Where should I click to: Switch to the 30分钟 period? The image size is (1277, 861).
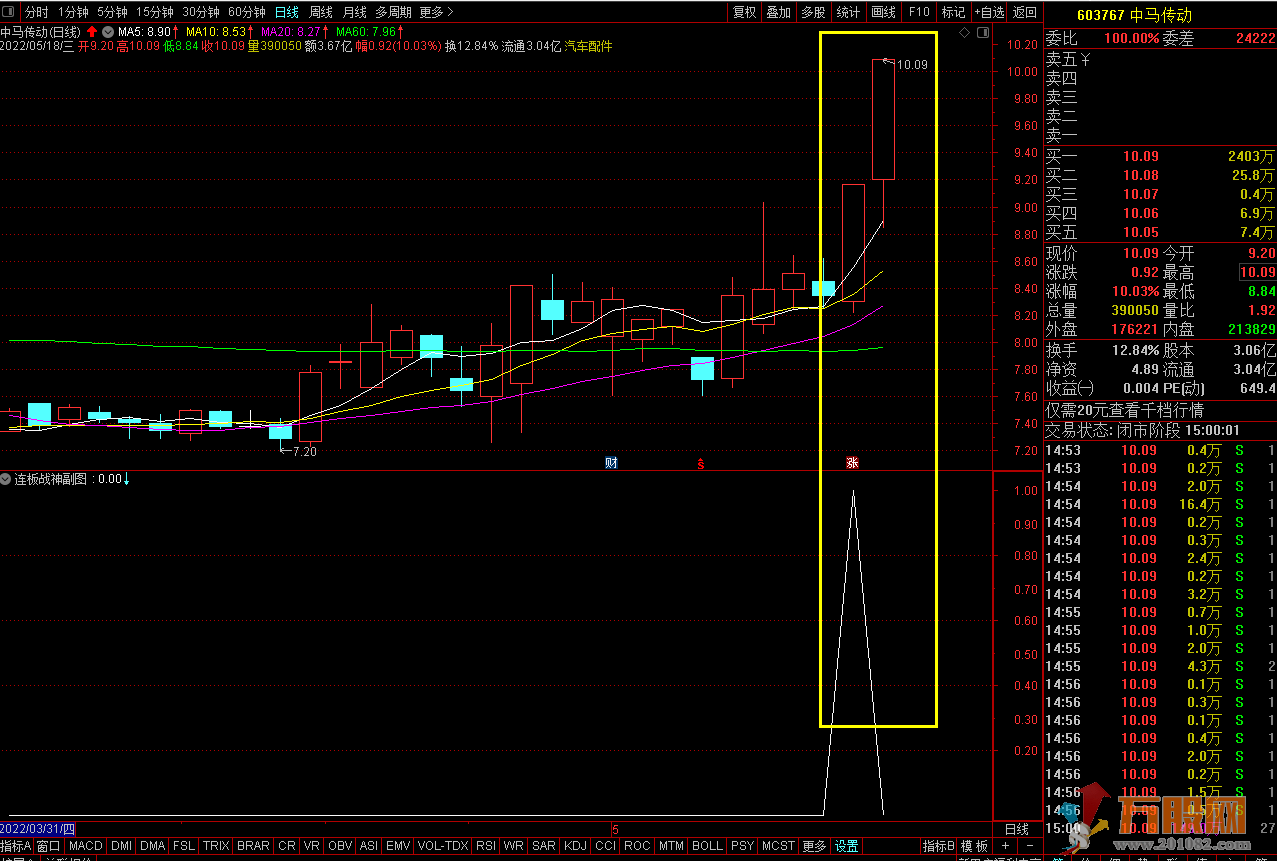[201, 12]
